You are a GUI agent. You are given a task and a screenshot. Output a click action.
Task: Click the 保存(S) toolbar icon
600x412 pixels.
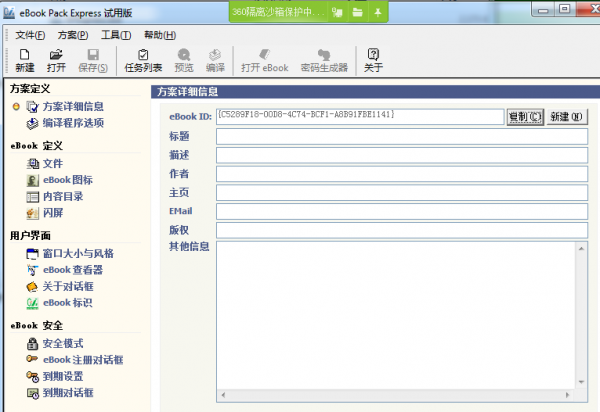[x=93, y=60]
